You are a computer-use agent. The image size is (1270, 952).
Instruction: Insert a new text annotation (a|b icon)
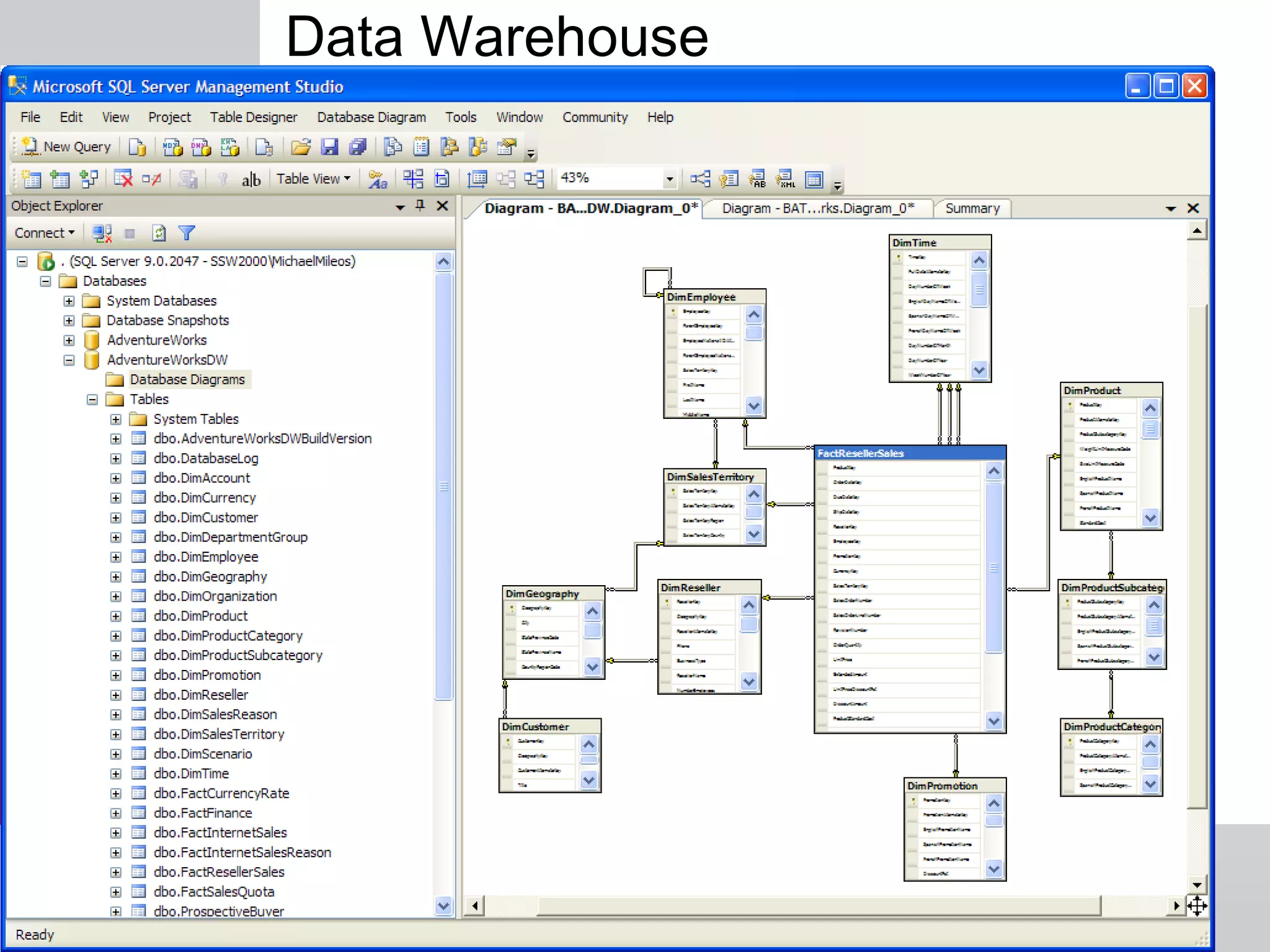(x=251, y=179)
